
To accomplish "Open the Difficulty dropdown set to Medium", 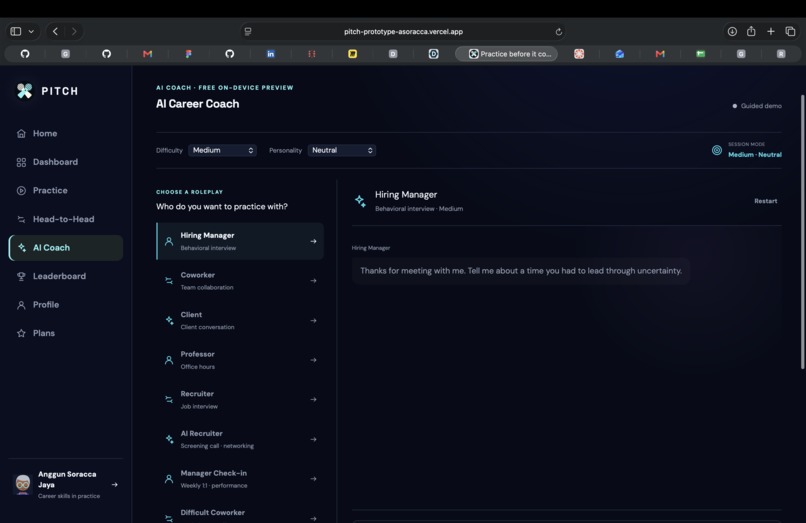I will click(222, 150).
